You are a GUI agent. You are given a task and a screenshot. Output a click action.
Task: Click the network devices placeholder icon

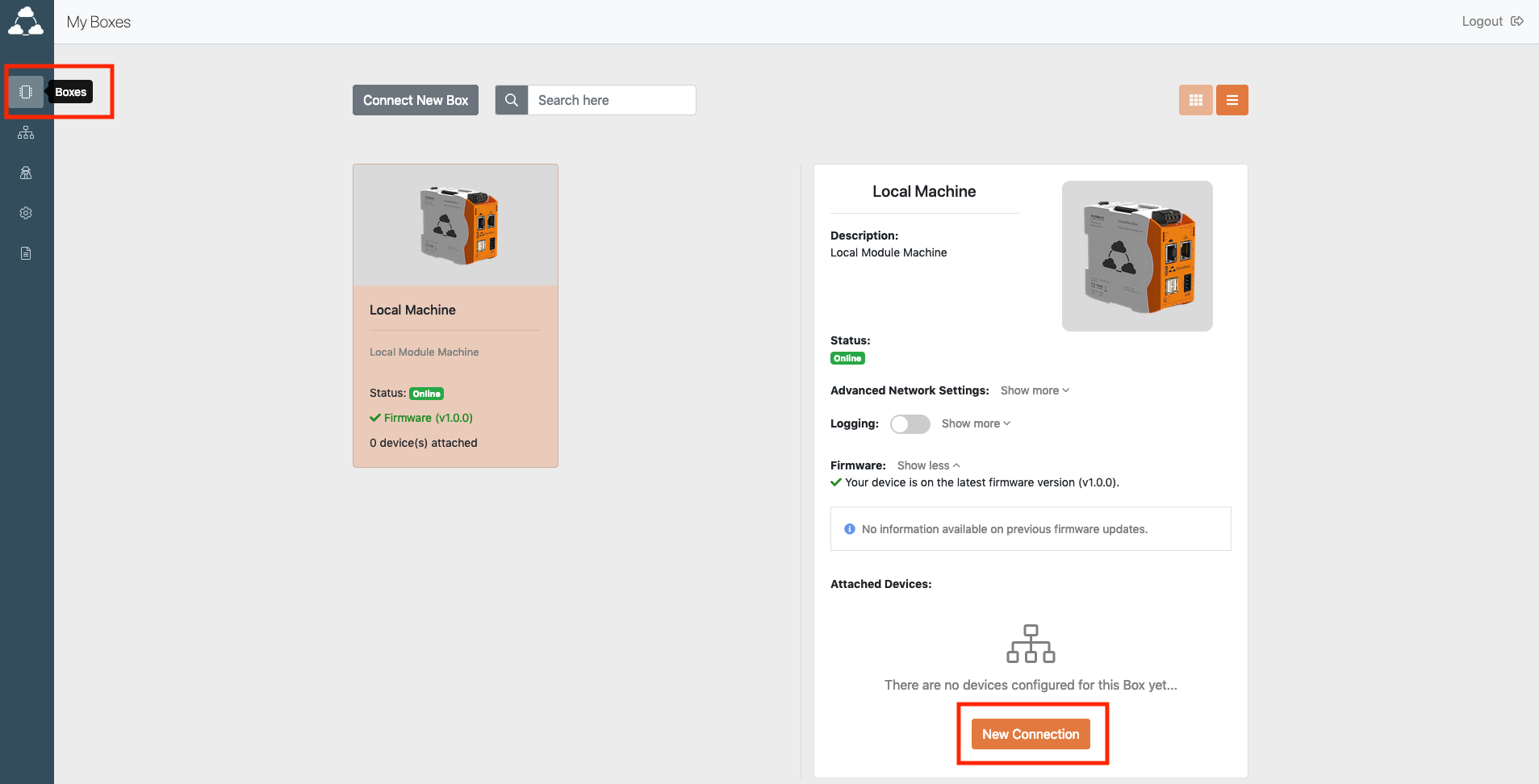point(1031,644)
